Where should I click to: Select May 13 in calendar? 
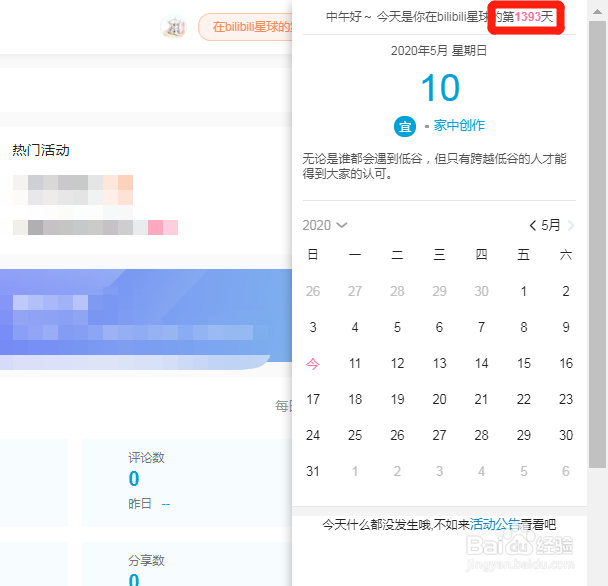click(439, 363)
